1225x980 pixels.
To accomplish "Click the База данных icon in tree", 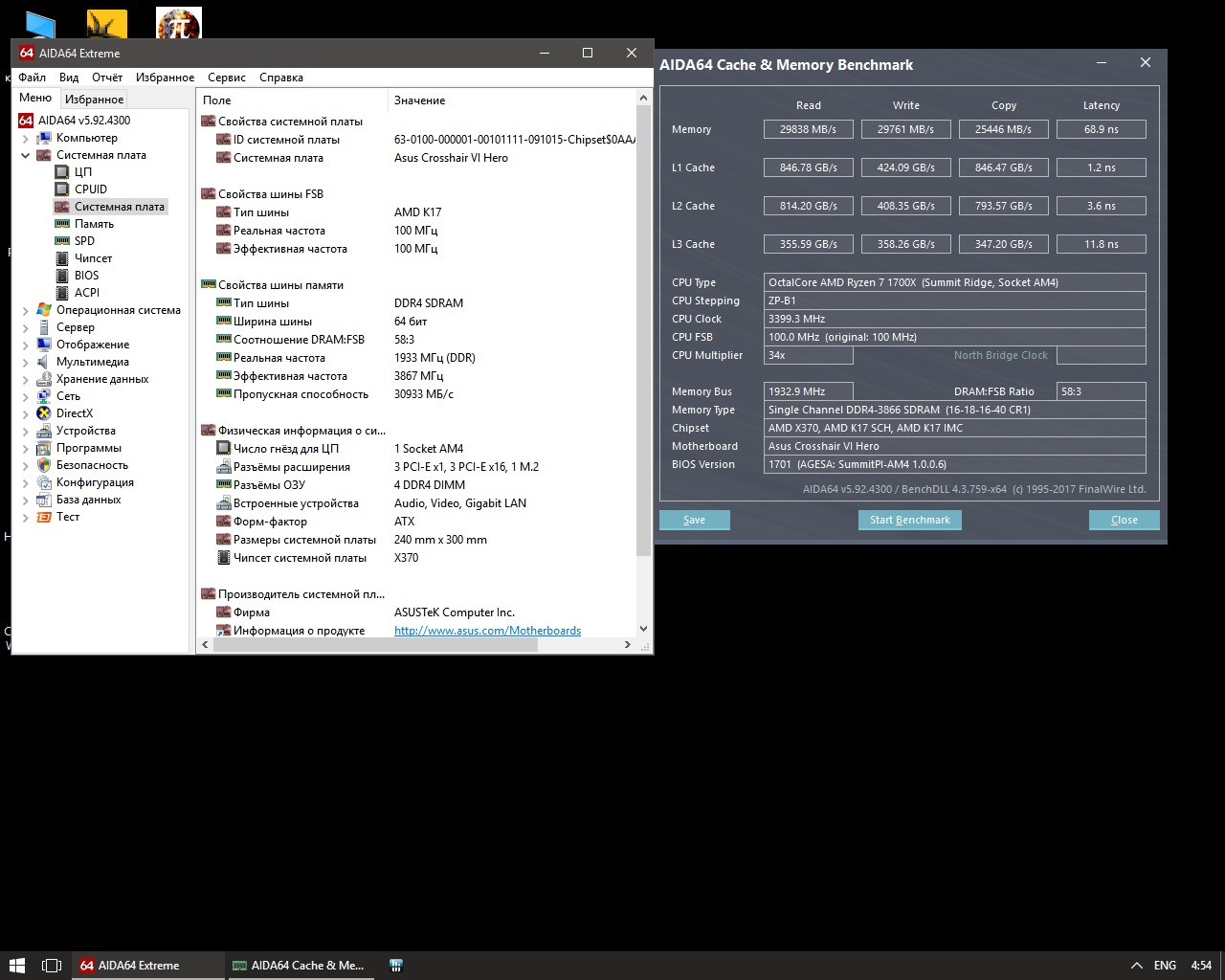I will click(44, 500).
